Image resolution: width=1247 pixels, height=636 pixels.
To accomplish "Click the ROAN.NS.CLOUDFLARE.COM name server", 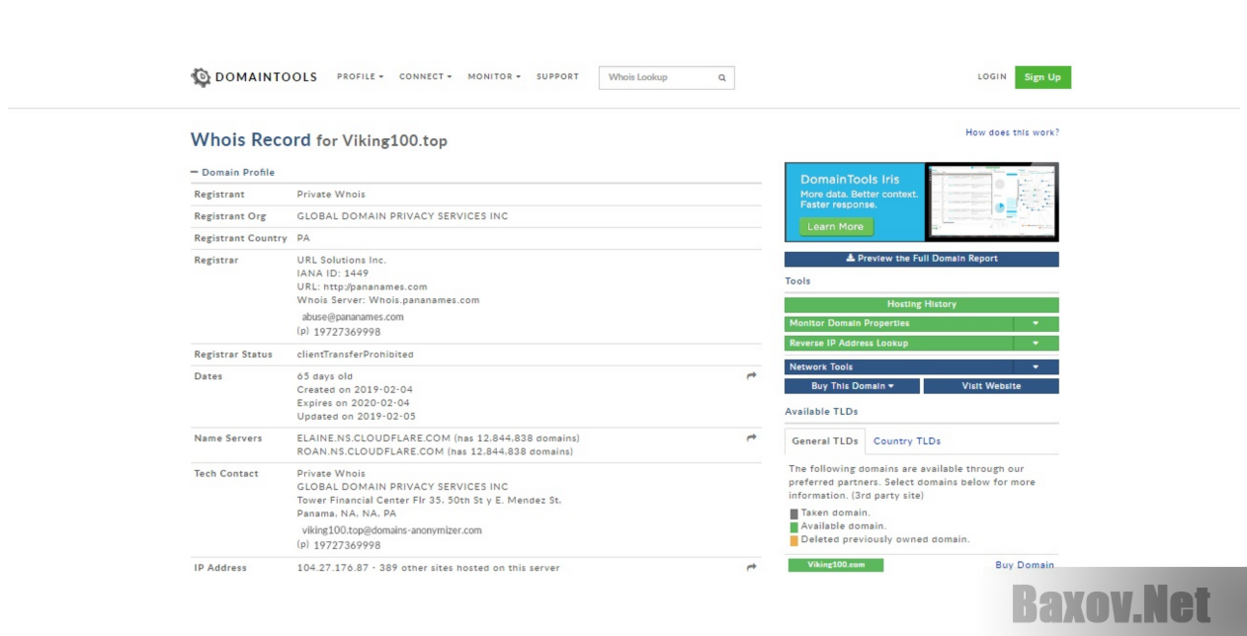I will 371,451.
